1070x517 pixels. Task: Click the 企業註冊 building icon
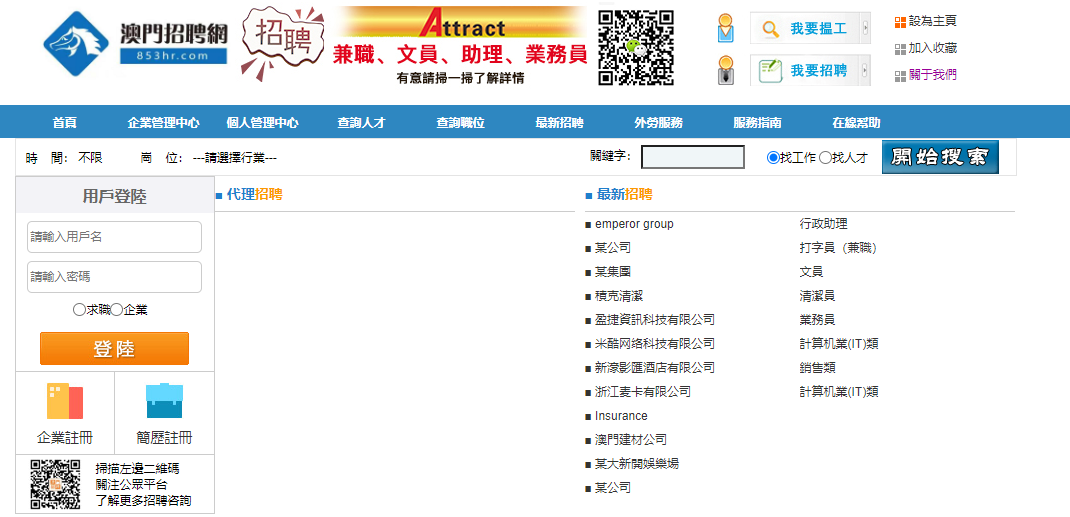point(65,401)
